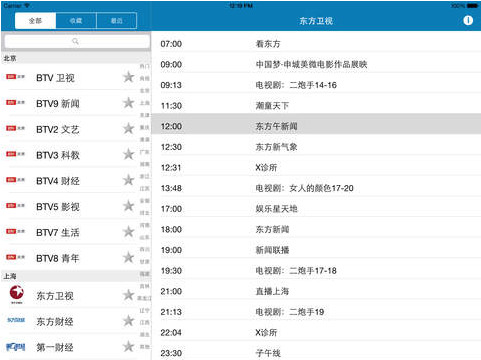Toggle favorite star on BTV5 影视
This screenshot has height=360, width=481.
[x=129, y=206]
